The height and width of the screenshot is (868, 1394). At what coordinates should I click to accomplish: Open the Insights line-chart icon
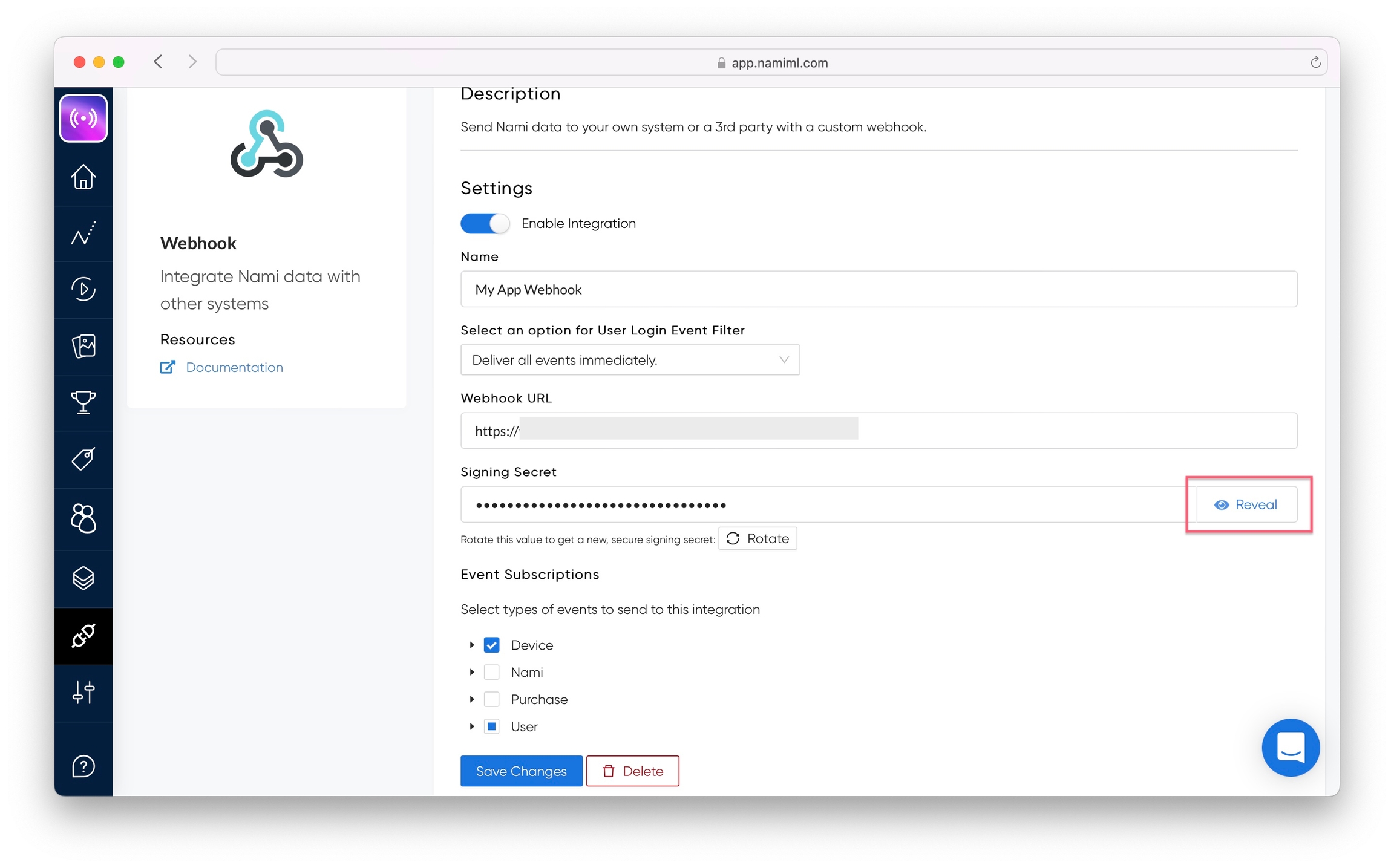pos(83,233)
